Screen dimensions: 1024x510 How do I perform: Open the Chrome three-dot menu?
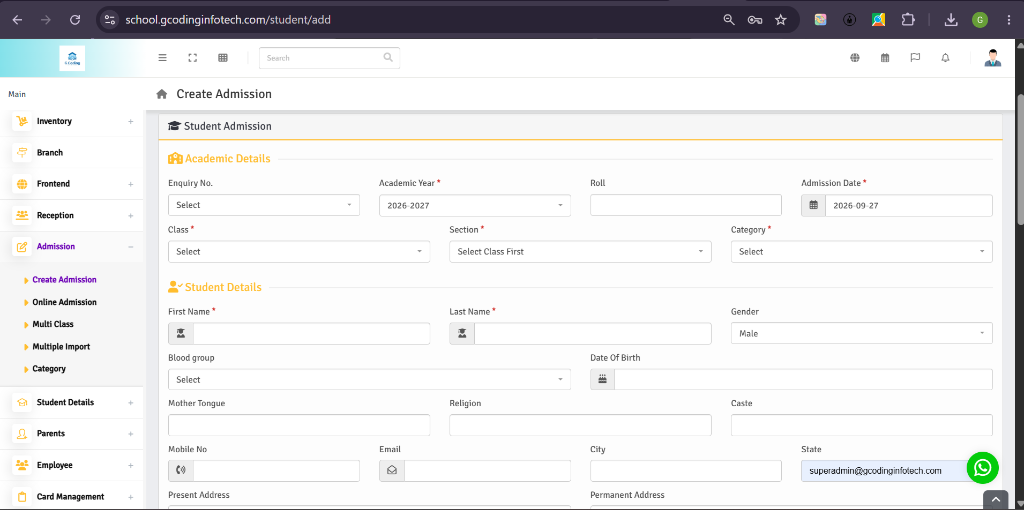(1009, 20)
